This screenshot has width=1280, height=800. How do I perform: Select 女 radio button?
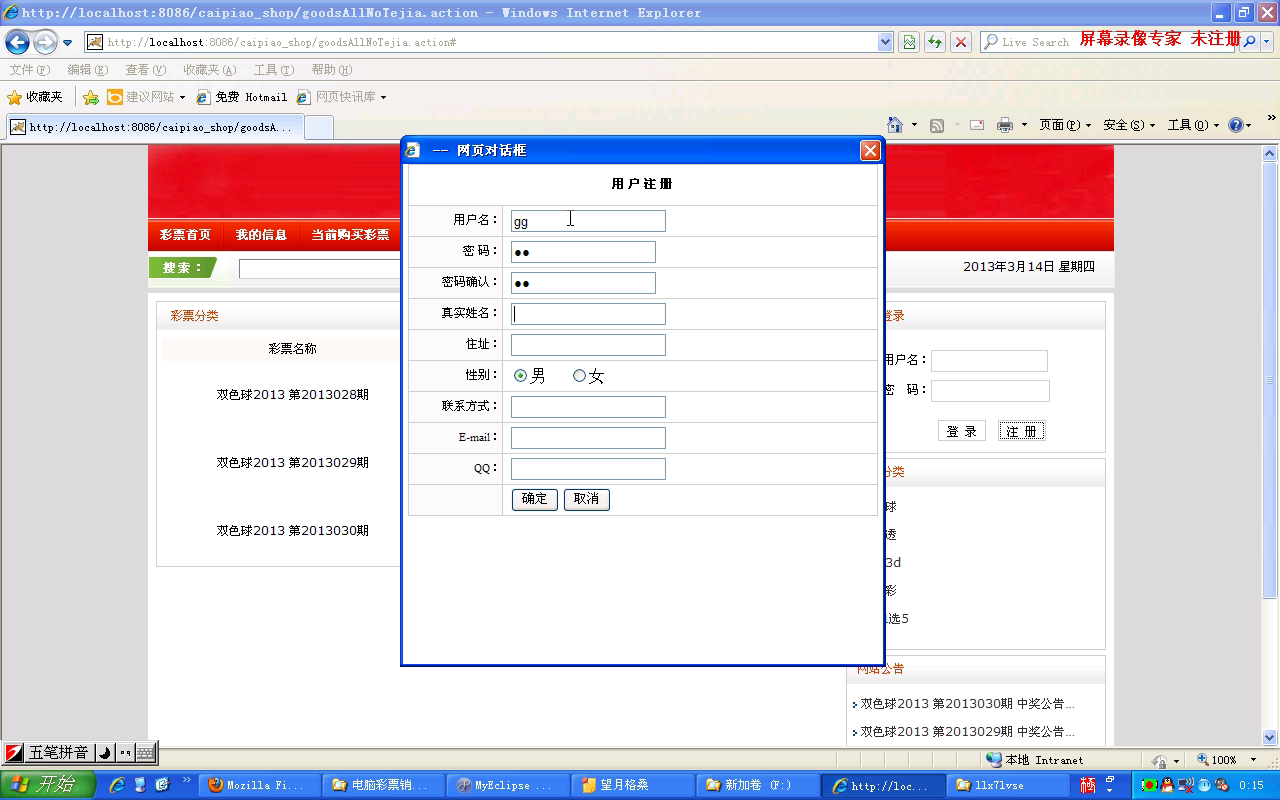point(579,376)
